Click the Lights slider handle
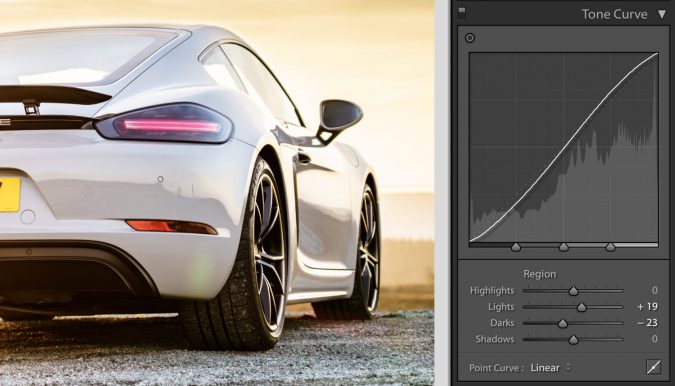The image size is (675, 386). [582, 307]
